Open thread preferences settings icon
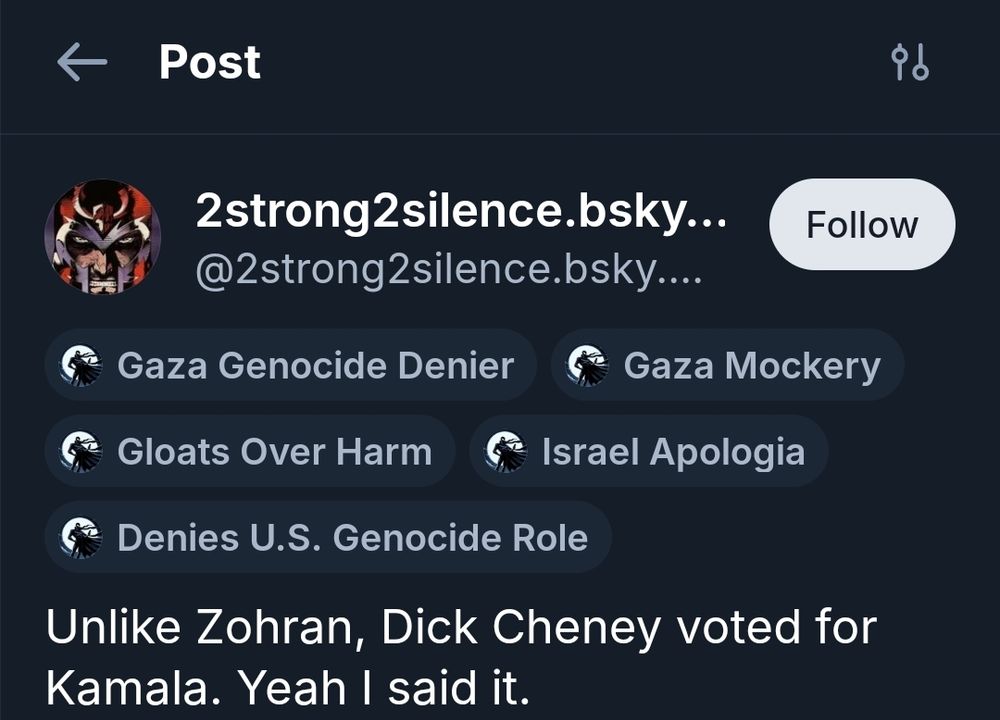The height and width of the screenshot is (720, 1000). tap(909, 63)
